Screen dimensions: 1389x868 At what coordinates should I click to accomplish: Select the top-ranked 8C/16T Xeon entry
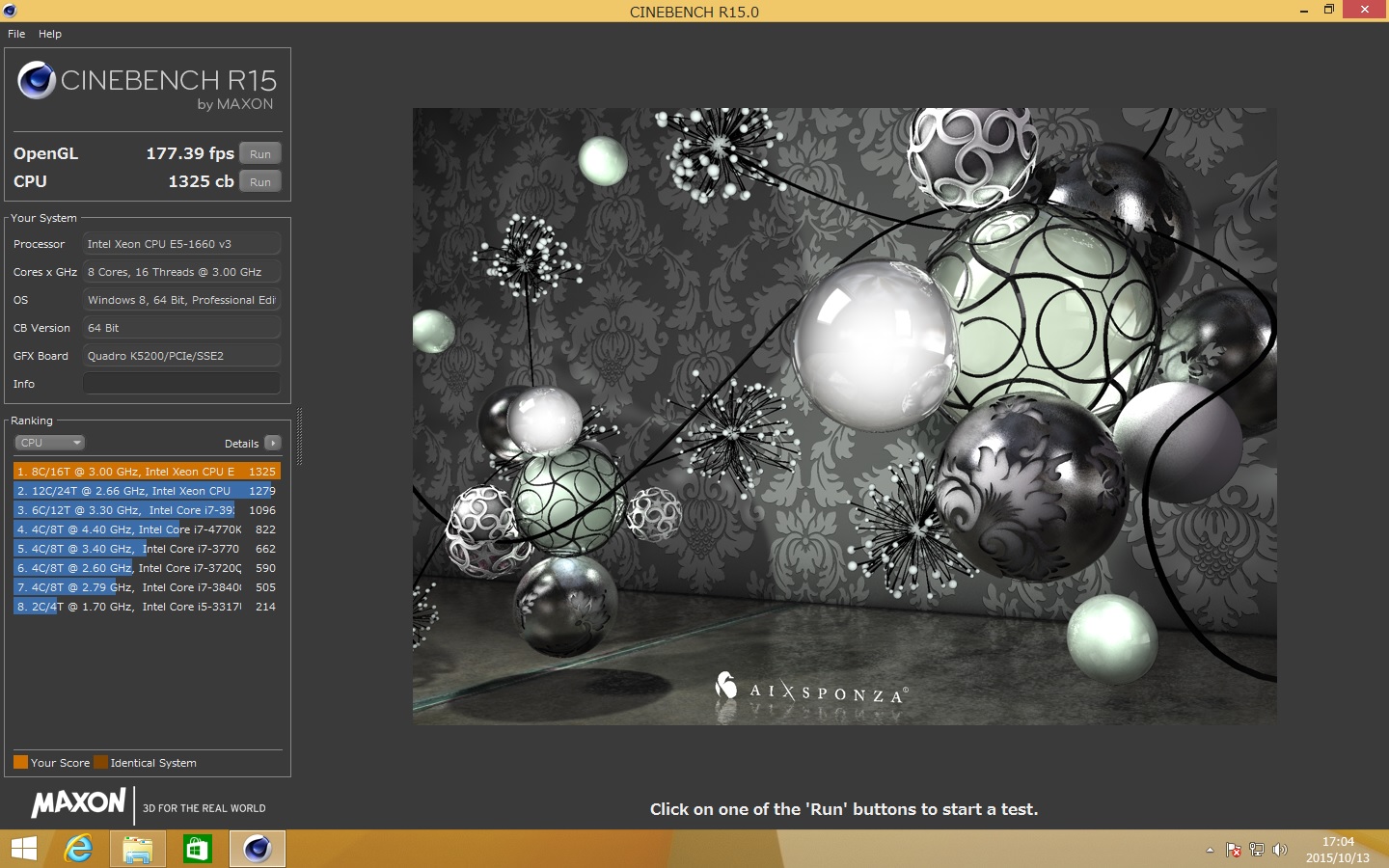pyautogui.click(x=147, y=472)
